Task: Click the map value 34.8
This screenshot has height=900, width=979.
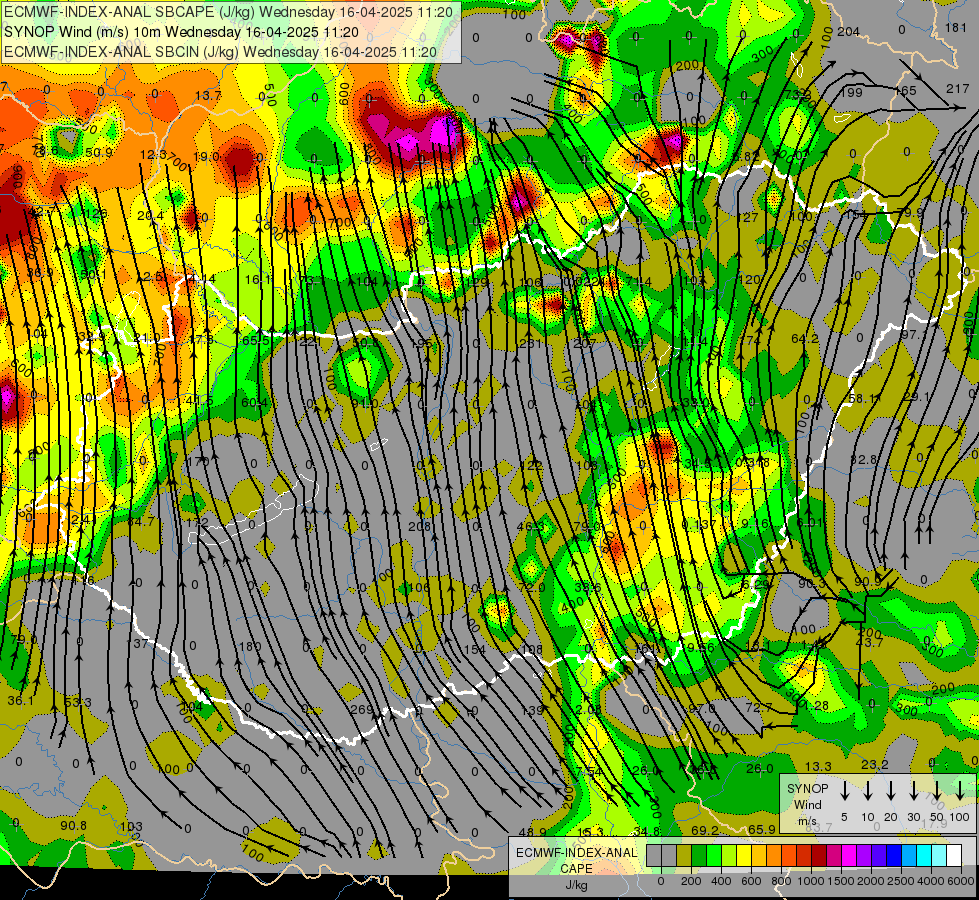Action: 646,831
